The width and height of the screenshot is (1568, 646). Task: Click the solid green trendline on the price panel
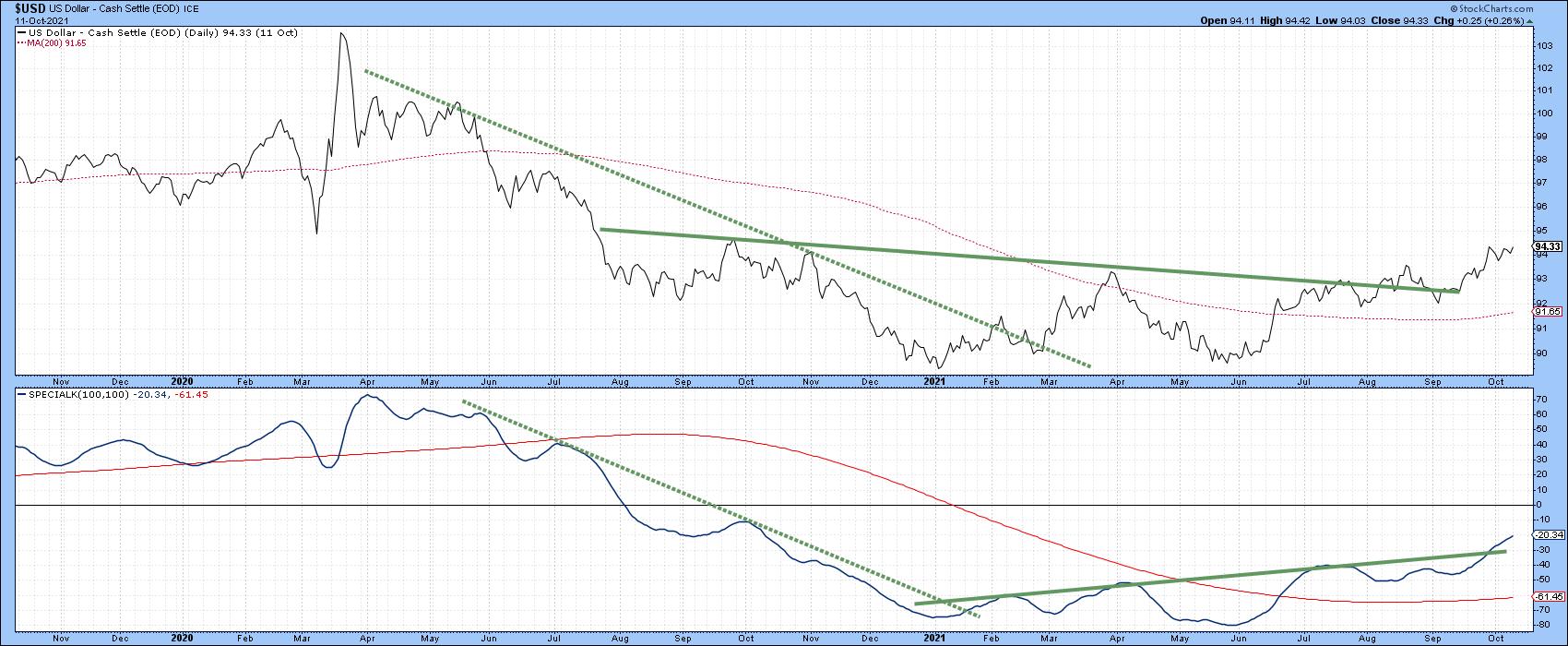[x=1028, y=261]
